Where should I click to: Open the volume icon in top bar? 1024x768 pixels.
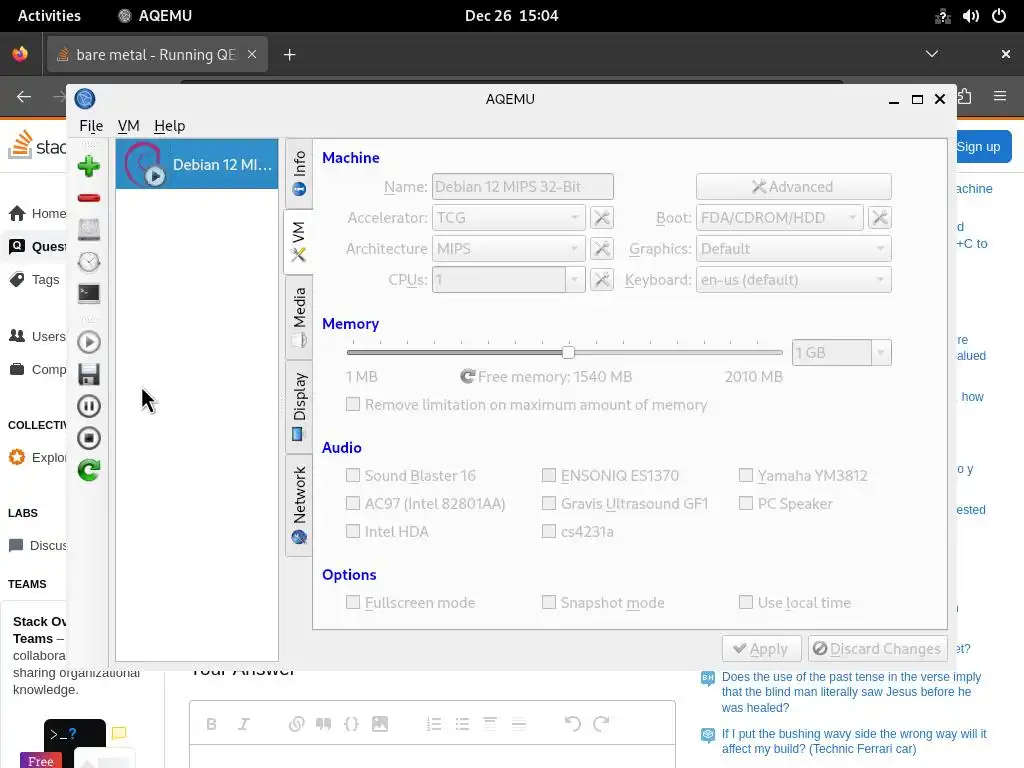[970, 16]
